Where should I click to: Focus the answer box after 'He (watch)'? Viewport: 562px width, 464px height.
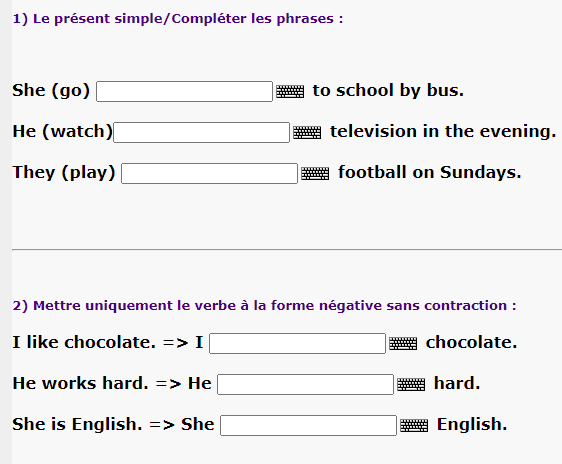tap(201, 133)
